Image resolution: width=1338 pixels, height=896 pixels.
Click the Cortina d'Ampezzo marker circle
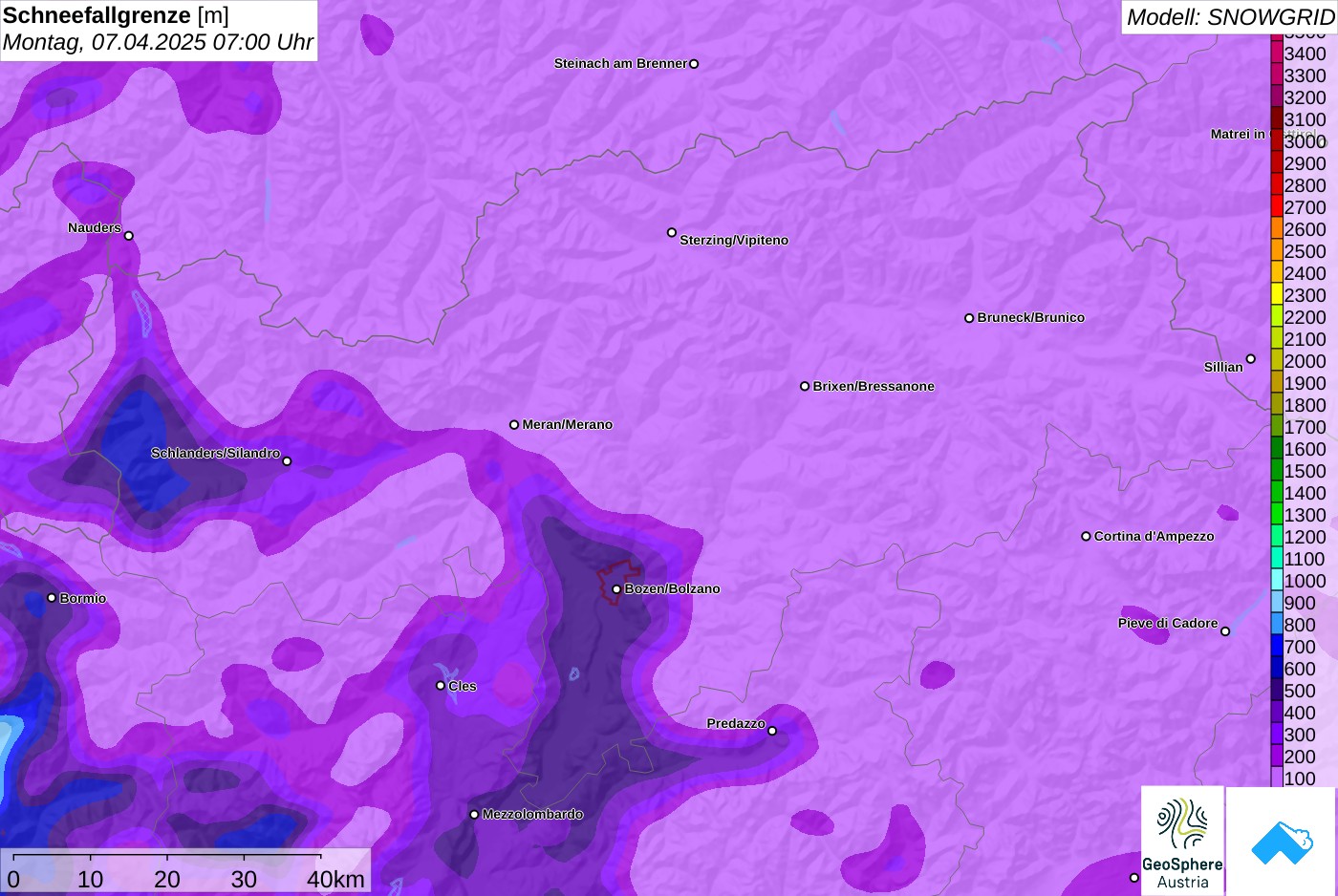pos(1086,536)
